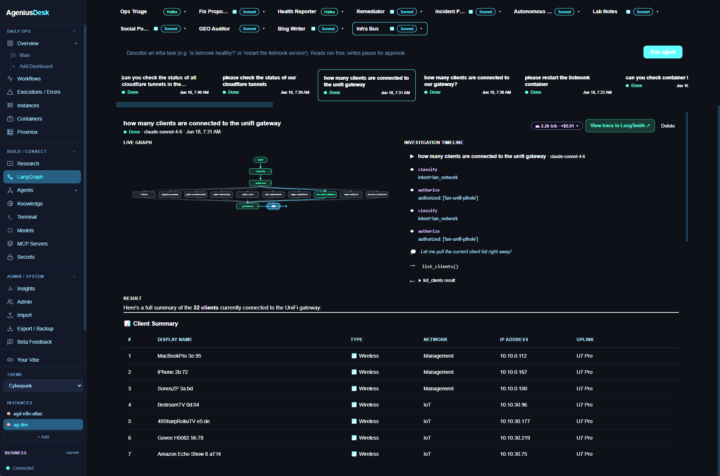The width and height of the screenshot is (720, 476).
Task: Toggle the Remediator agent checkbox
Action: click(x=392, y=11)
